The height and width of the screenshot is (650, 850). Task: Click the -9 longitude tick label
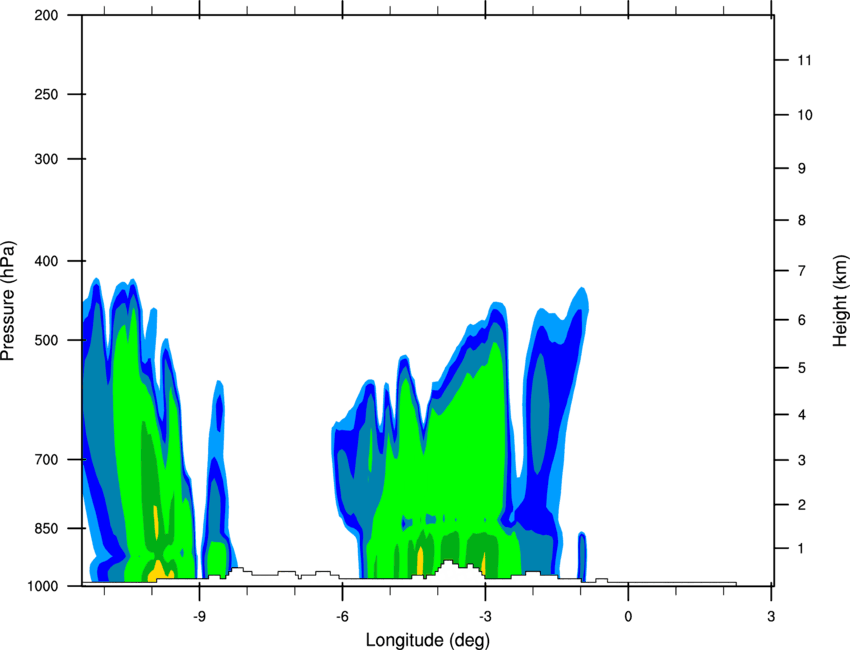click(x=199, y=617)
